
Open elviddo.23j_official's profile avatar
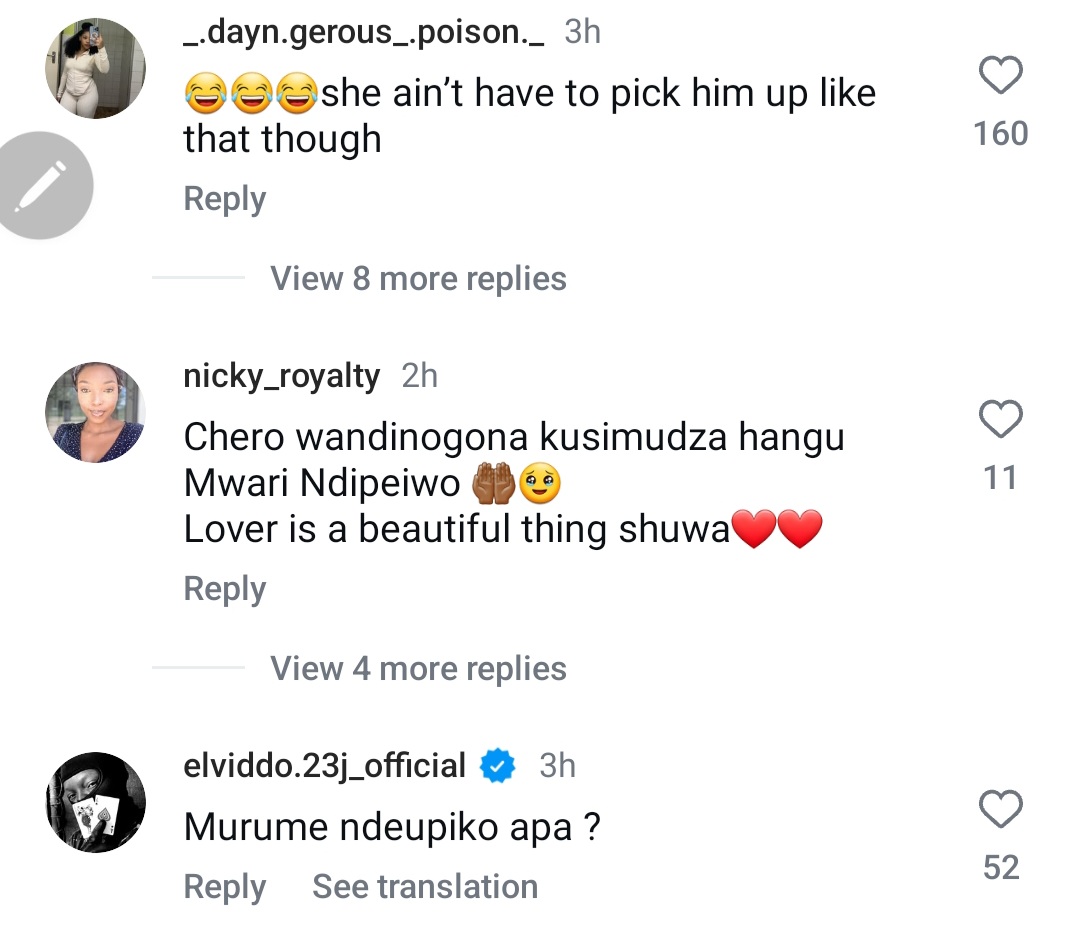(x=96, y=802)
